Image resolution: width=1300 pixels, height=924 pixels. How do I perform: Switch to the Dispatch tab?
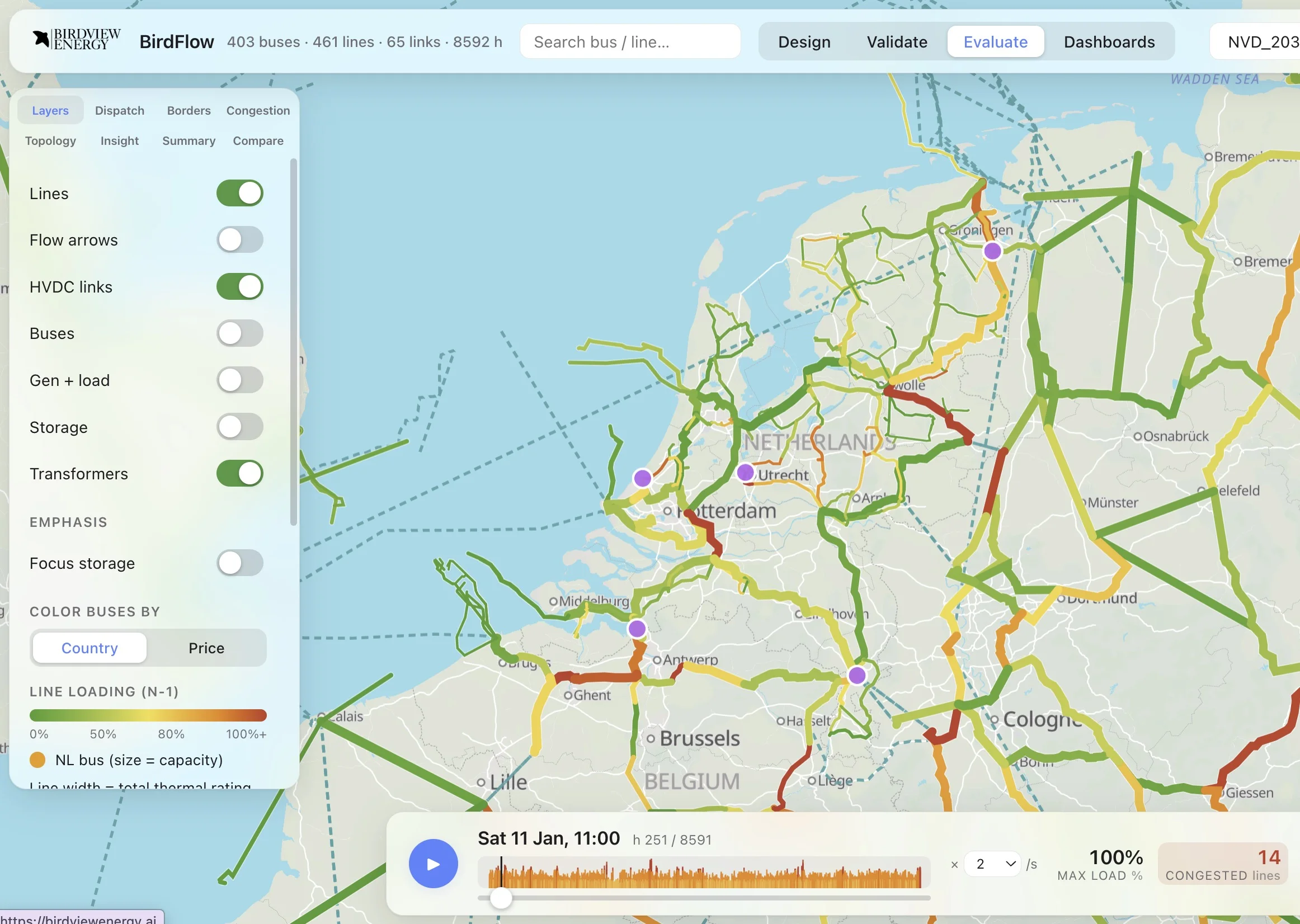[120, 110]
